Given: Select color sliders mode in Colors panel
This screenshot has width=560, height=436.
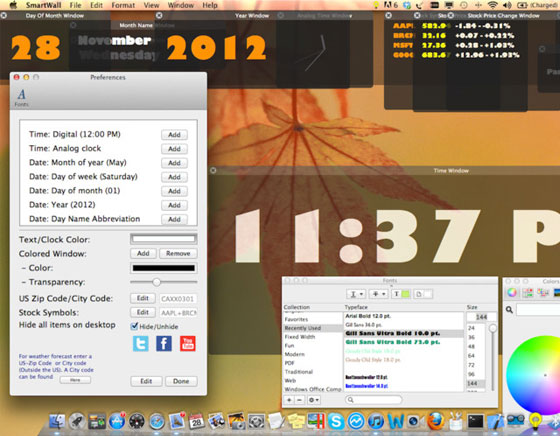Looking at the screenshot, I should pyautogui.click(x=528, y=292).
